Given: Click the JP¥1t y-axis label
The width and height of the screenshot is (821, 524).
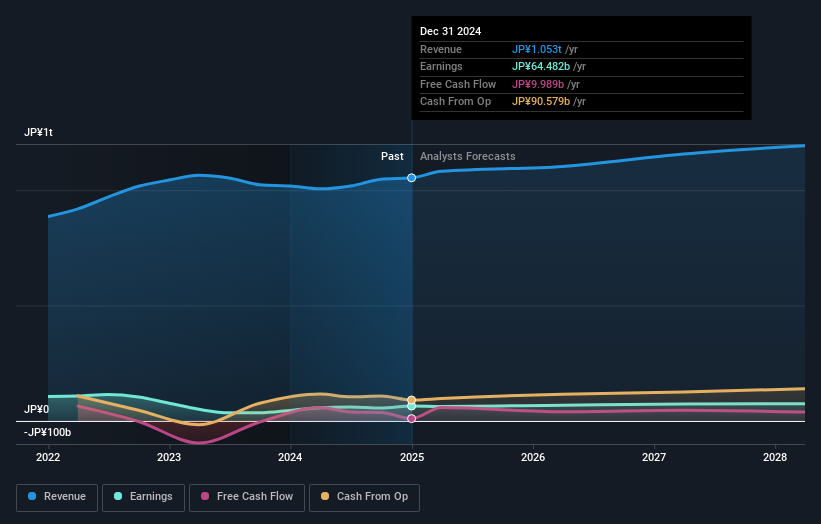Looking at the screenshot, I should 38,132.
